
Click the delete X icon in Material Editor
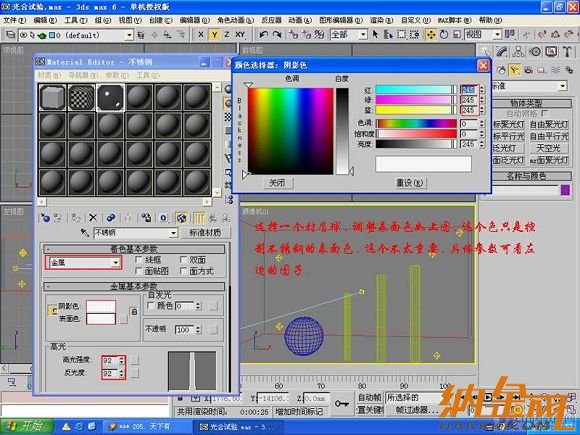[x=93, y=218]
